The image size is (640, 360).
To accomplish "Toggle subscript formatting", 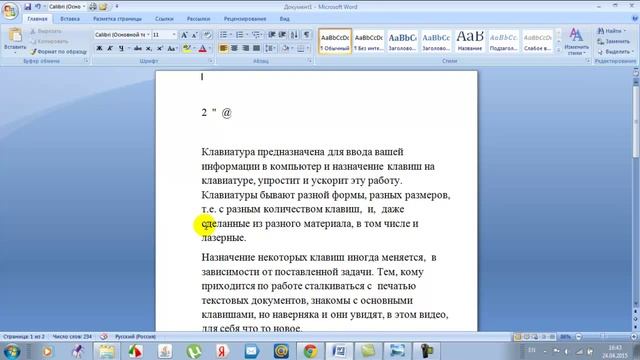I will tap(149, 49).
